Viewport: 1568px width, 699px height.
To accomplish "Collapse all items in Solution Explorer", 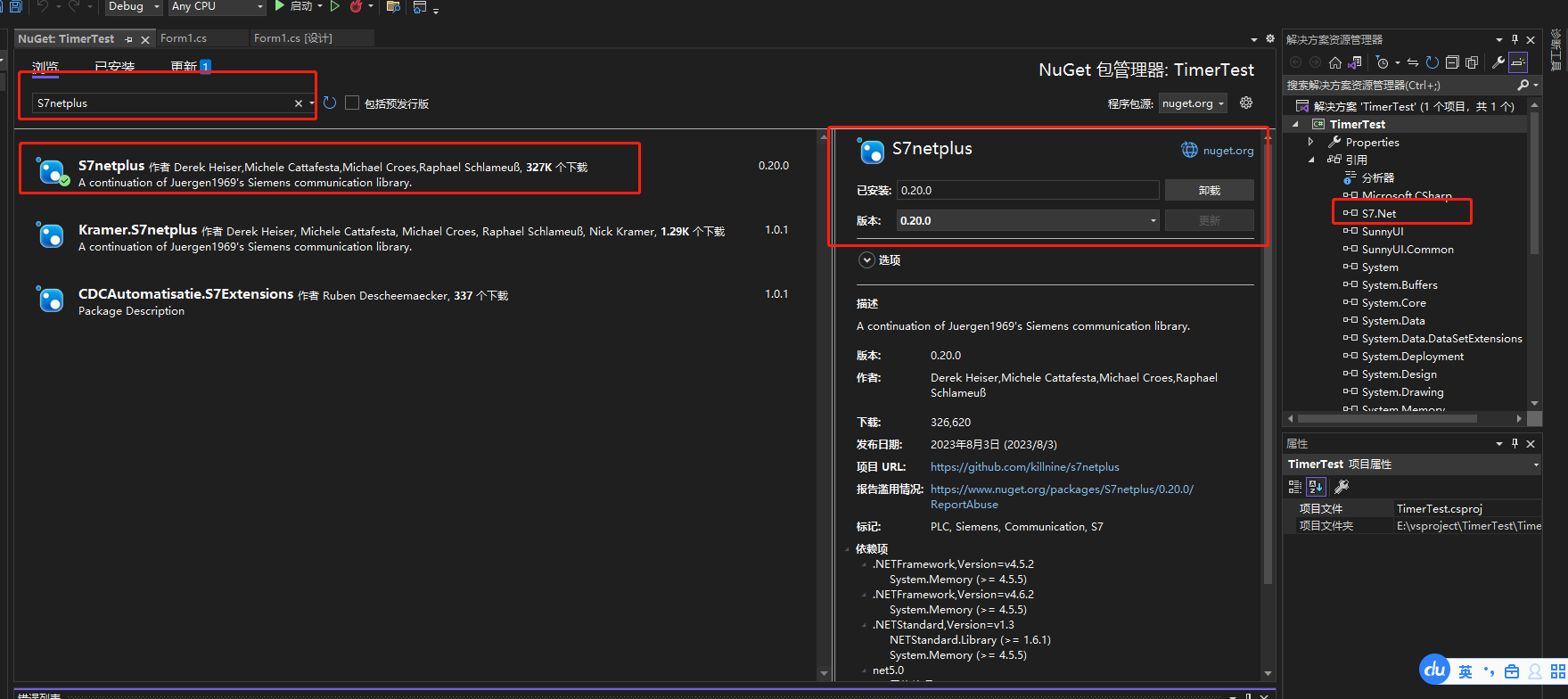I will pyautogui.click(x=1452, y=62).
